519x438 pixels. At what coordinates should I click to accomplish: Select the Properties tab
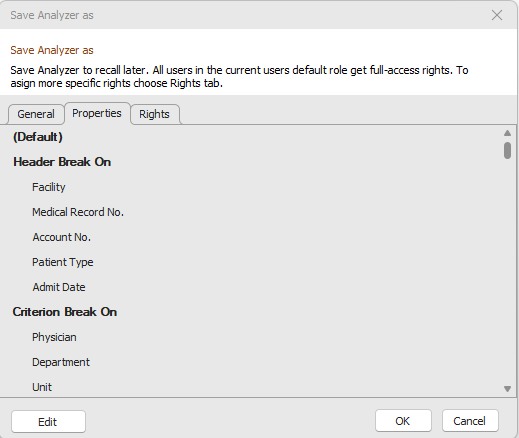pos(97,113)
